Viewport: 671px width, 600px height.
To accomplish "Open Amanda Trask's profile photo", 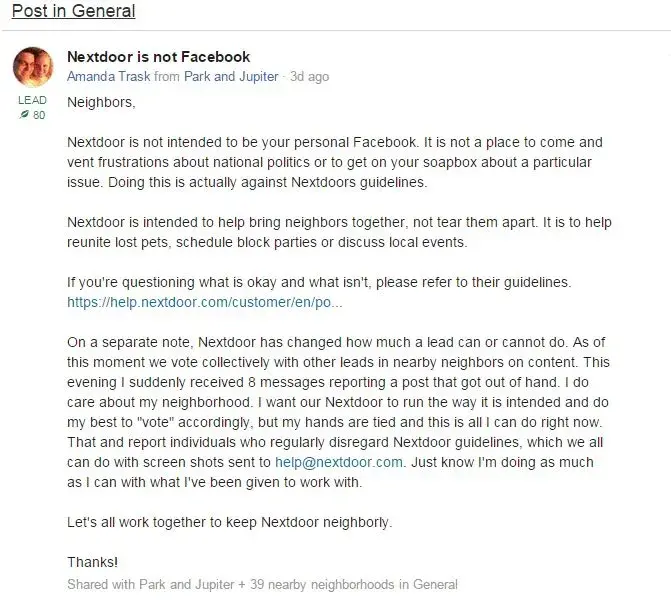I will (x=32, y=66).
